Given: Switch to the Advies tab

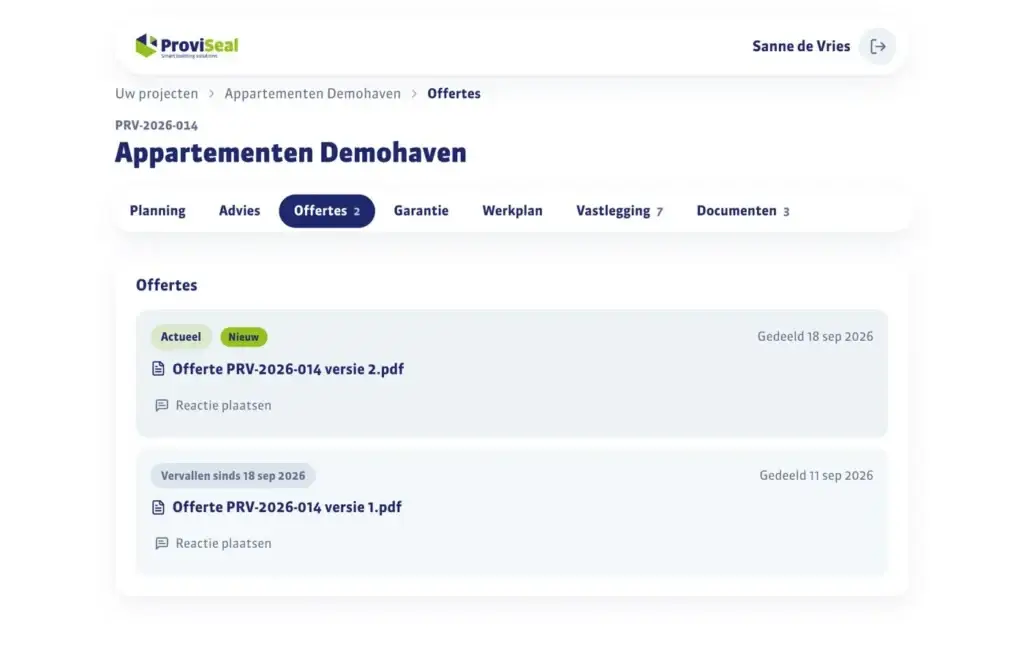Looking at the screenshot, I should (240, 211).
